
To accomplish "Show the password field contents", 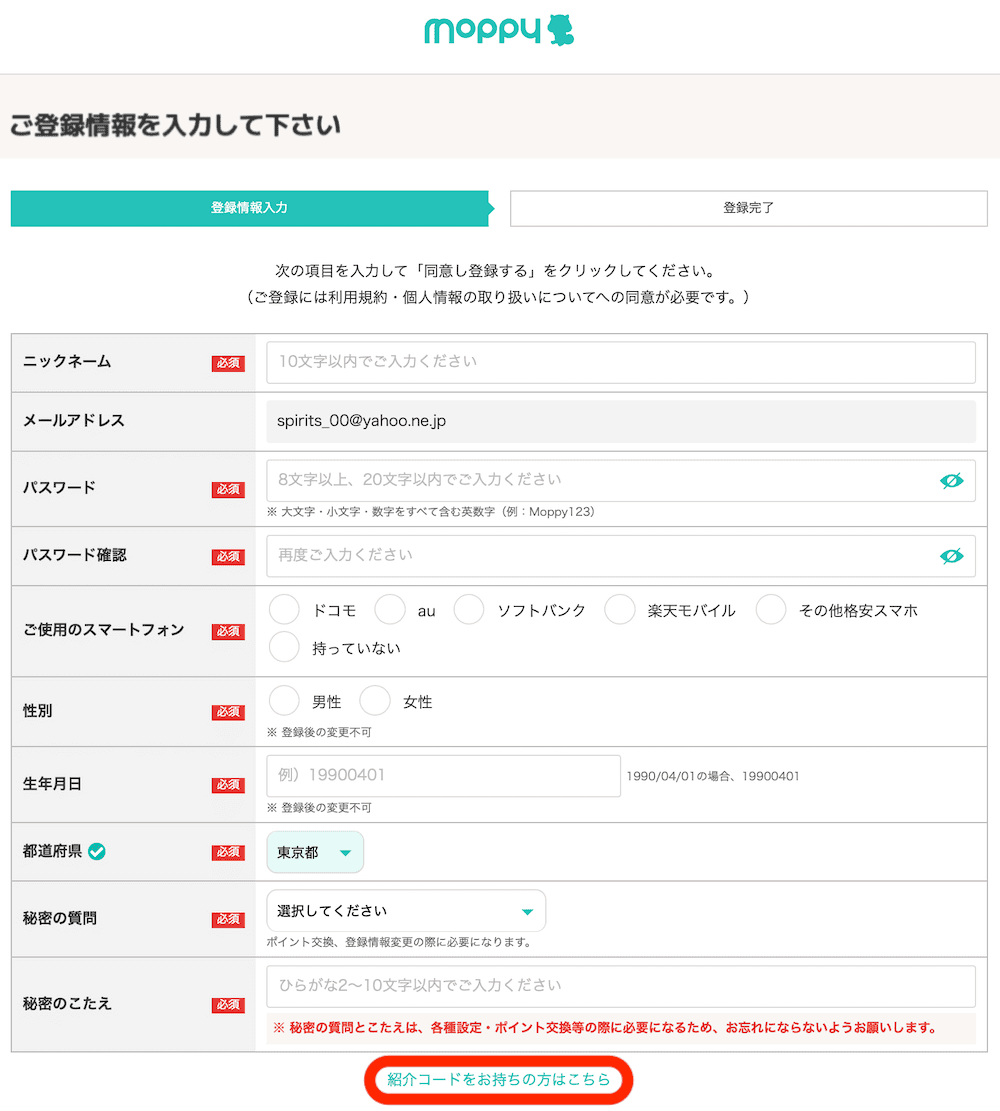I will point(951,481).
